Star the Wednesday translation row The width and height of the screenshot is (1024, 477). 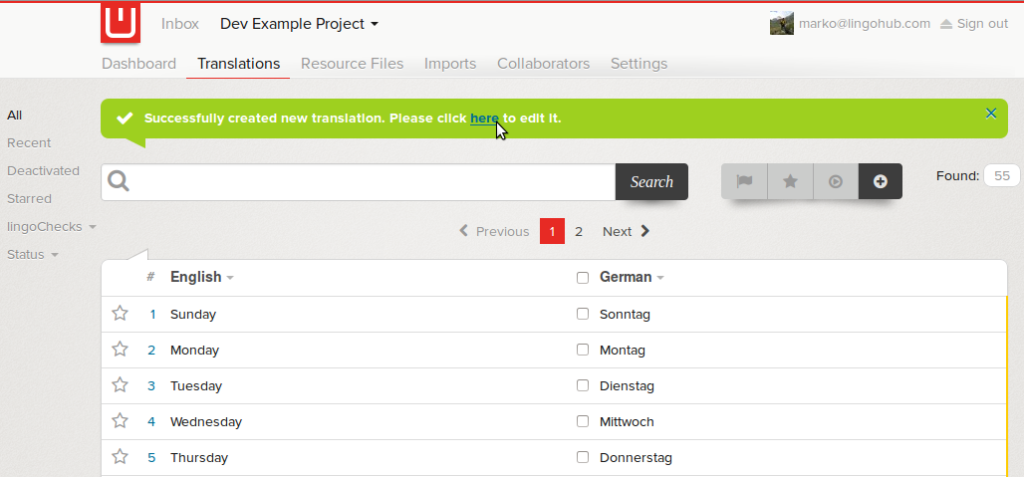[x=120, y=421]
